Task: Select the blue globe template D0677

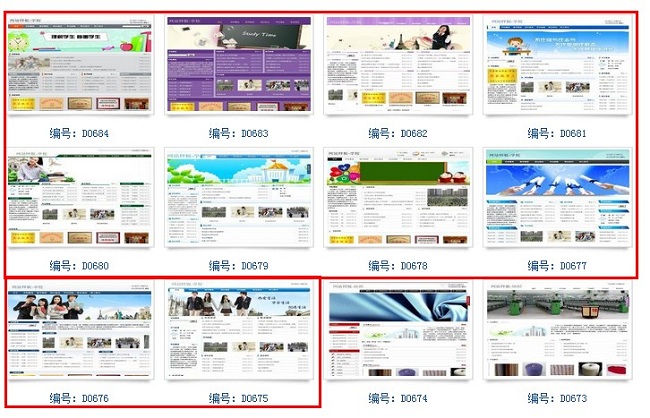Action: tap(557, 200)
